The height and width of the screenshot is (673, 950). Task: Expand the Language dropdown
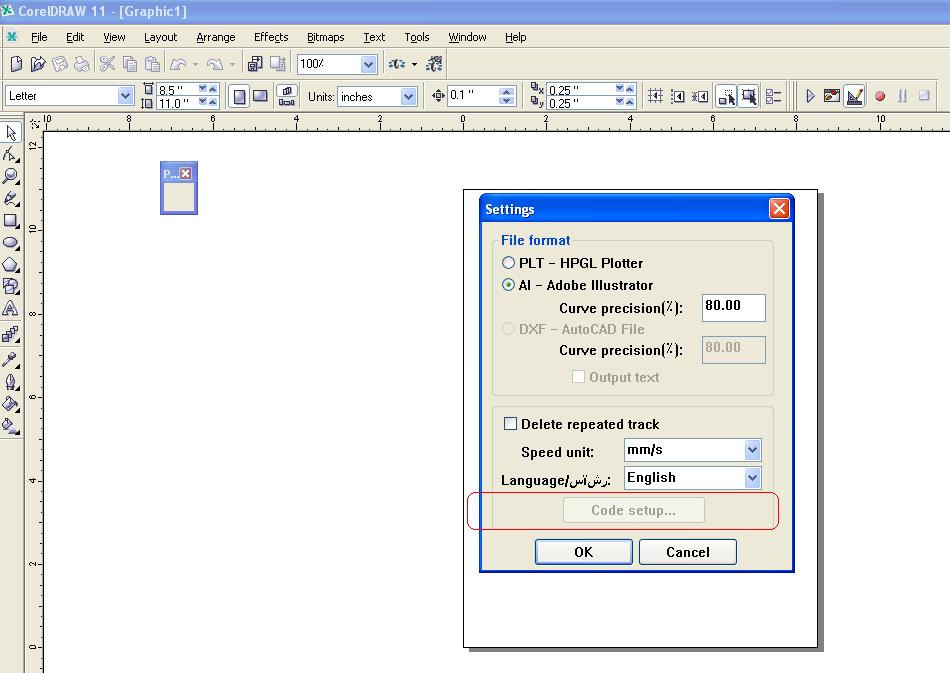click(x=752, y=478)
